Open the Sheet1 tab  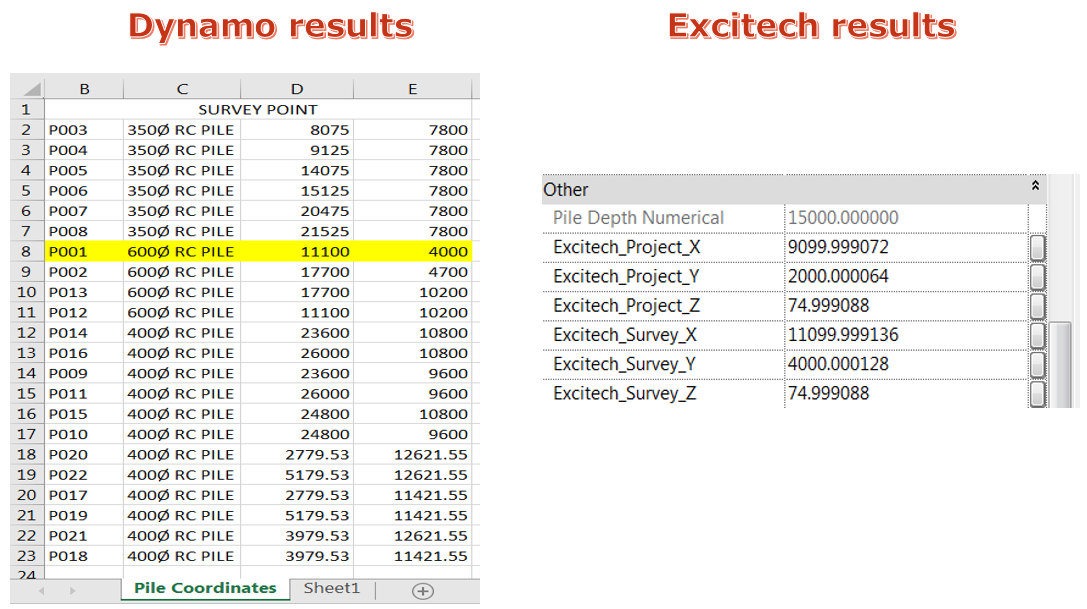click(x=332, y=588)
